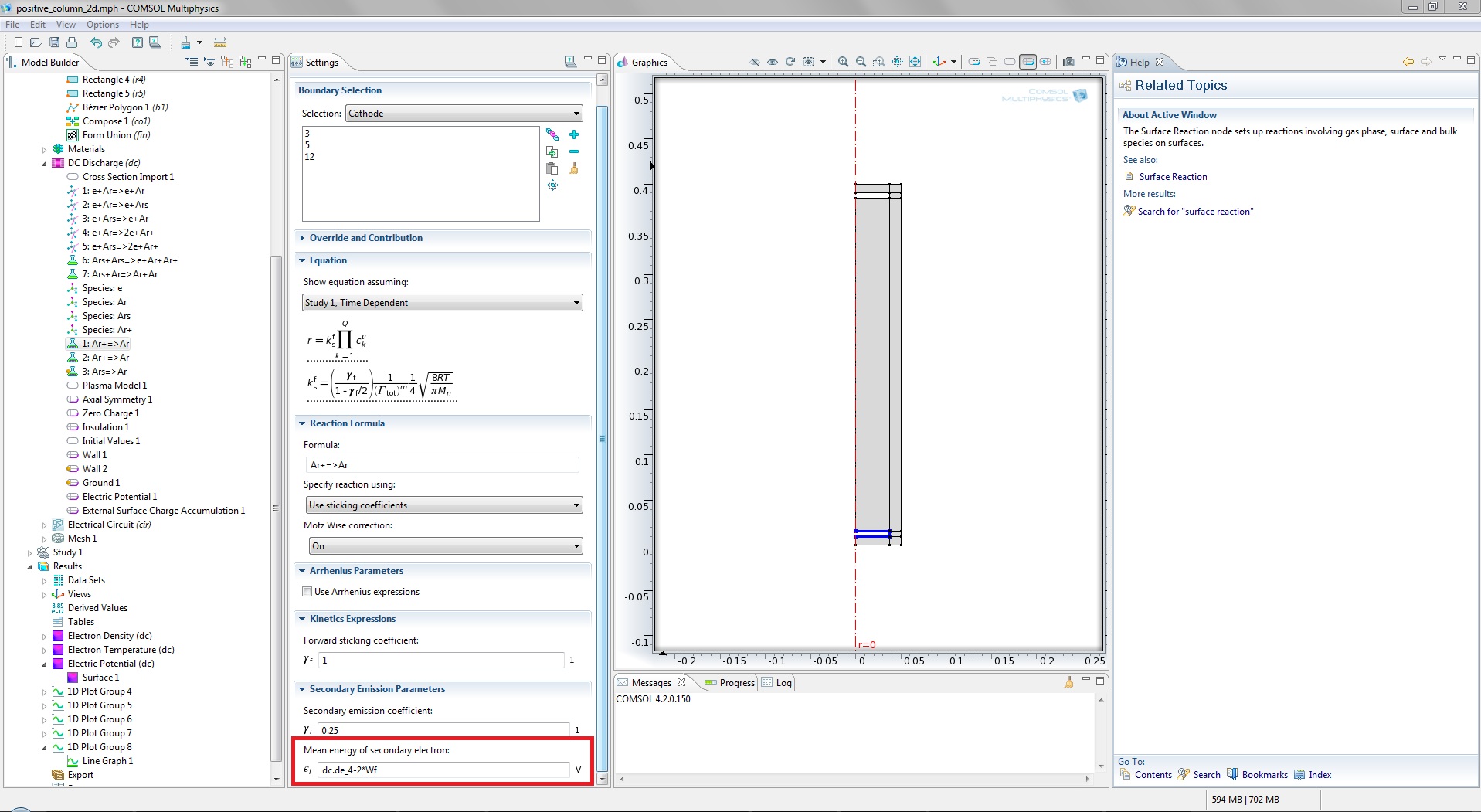Enable Use Arrhenius expressions checkbox
The width and height of the screenshot is (1481, 812).
pyautogui.click(x=307, y=592)
